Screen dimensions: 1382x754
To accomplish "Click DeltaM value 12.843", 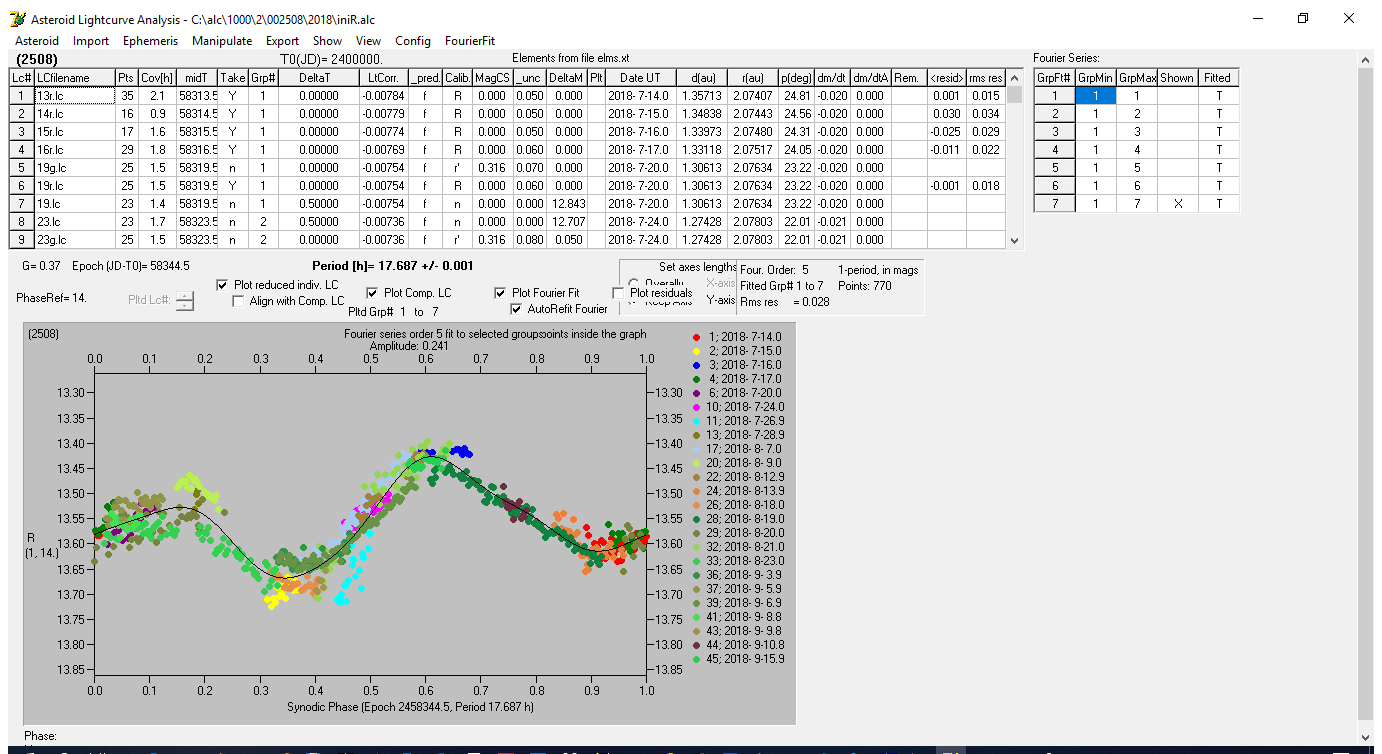I will pos(567,204).
